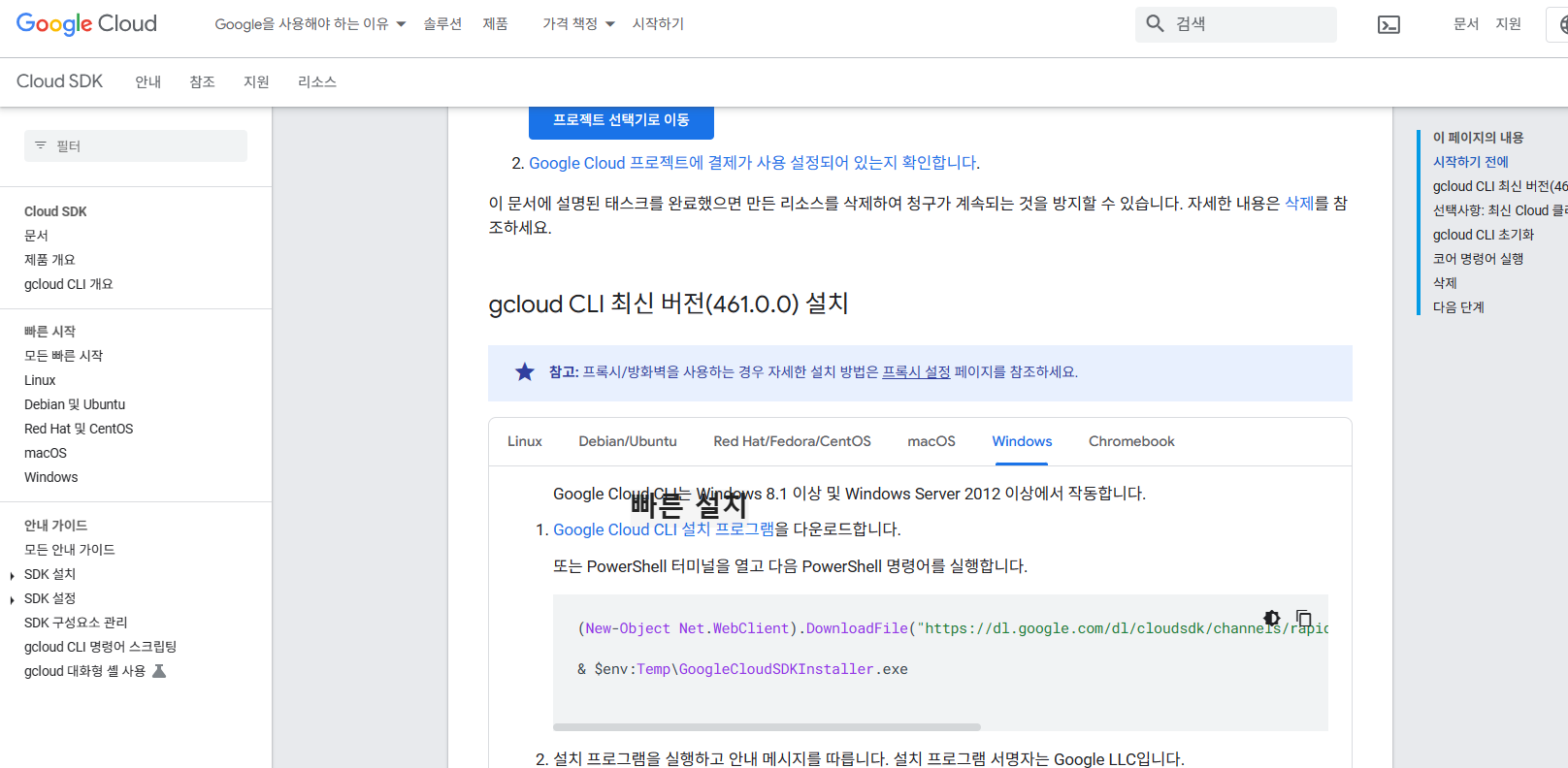The width and height of the screenshot is (1568, 768).
Task: Select the Windows install tab
Action: pos(1022,441)
